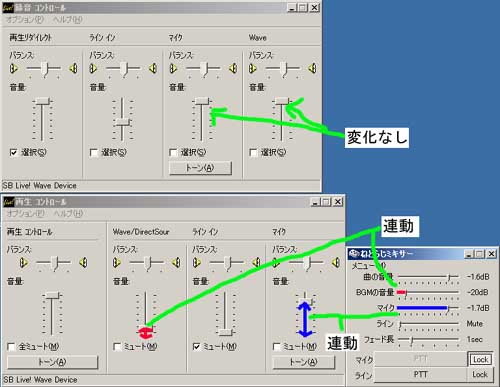Viewport: 500px width, 387px height.
Task: Open オプション menu in 再生コントロール window
Action: 26,213
